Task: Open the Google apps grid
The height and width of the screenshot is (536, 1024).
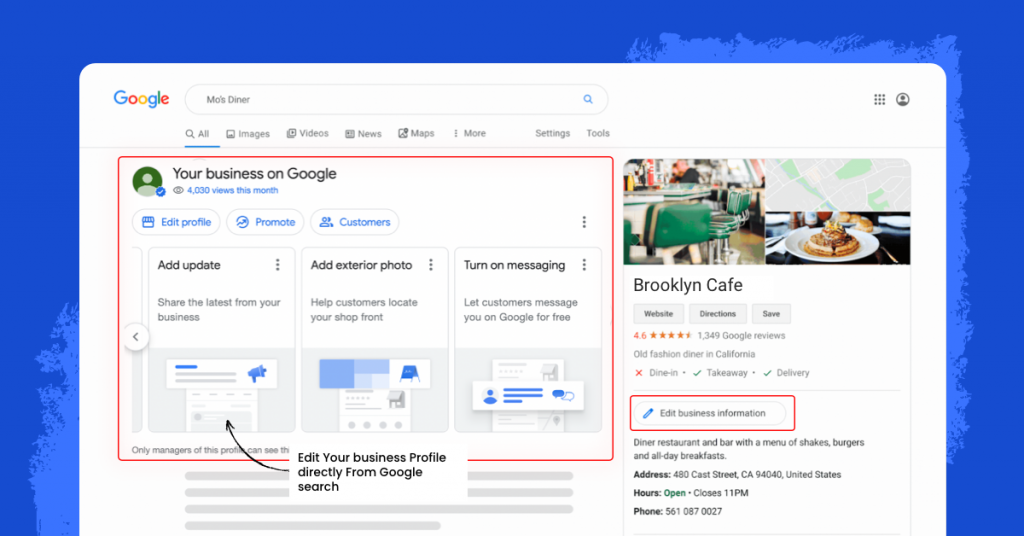Action: coord(879,99)
